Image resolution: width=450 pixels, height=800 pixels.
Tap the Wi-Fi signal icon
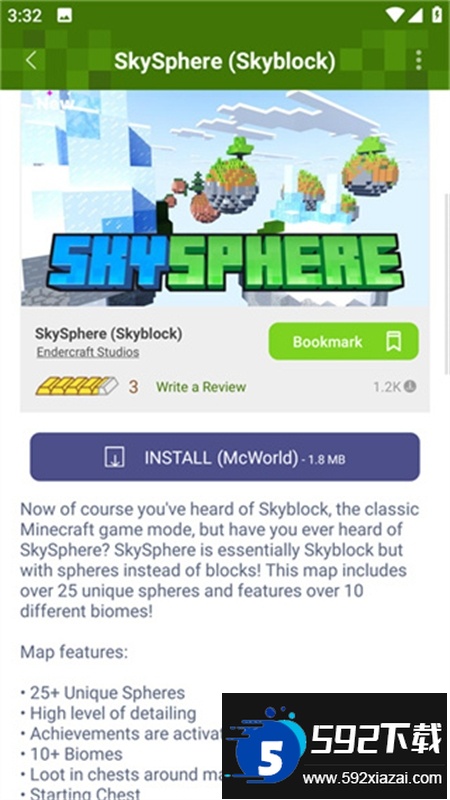(x=394, y=15)
